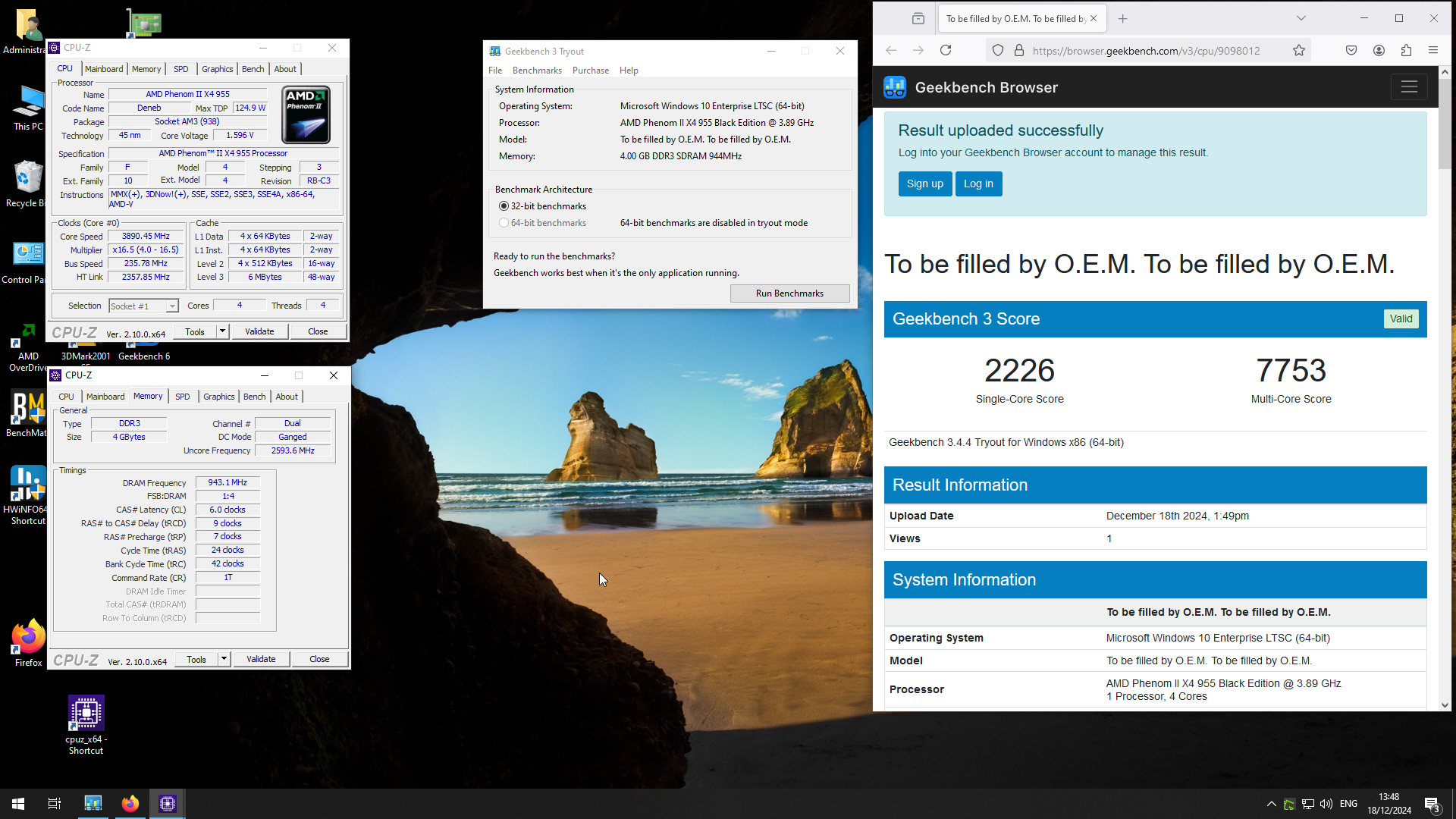
Task: Click scrollbar down arrow in Firefox
Action: [1445, 704]
